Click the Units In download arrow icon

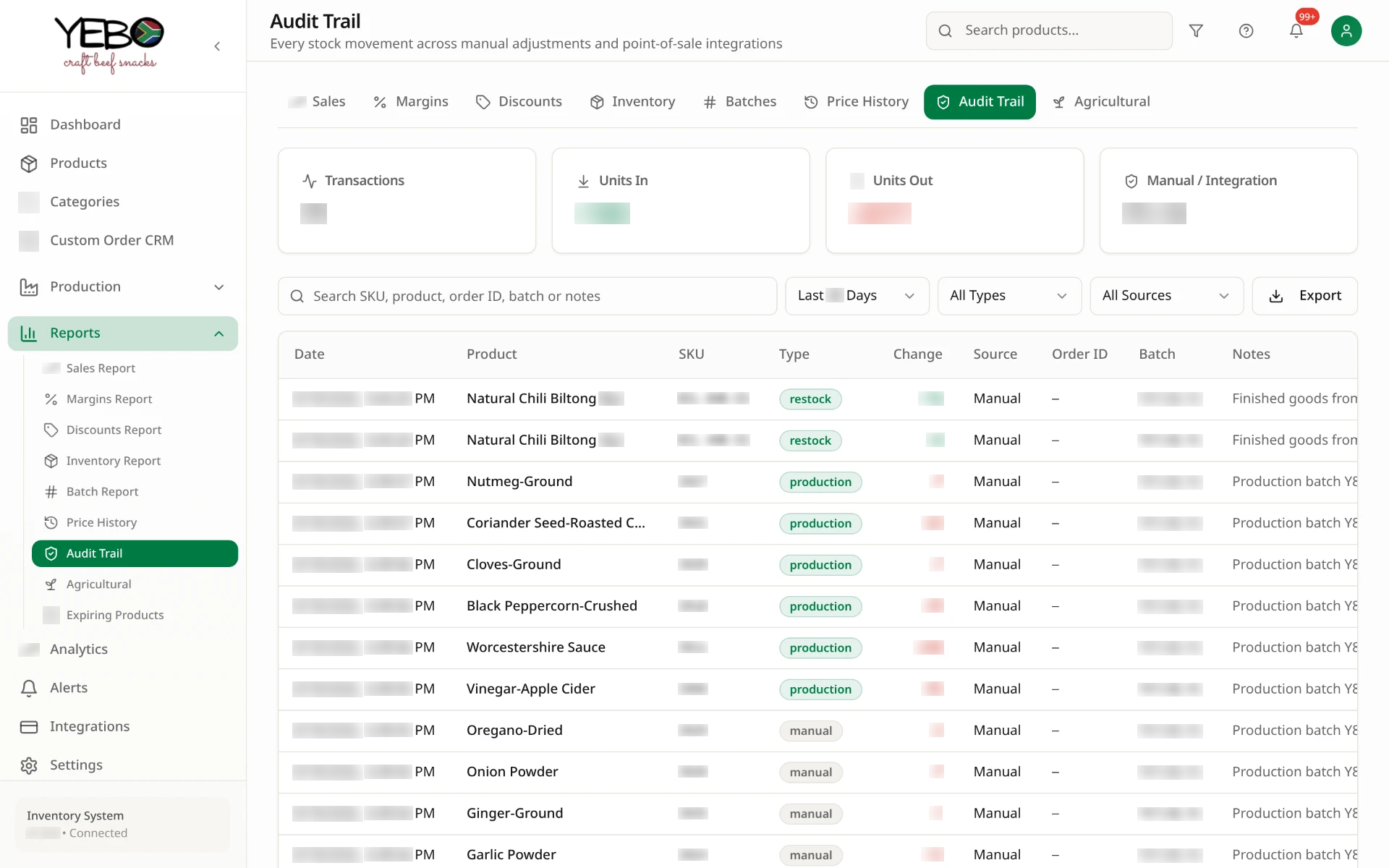coord(583,181)
